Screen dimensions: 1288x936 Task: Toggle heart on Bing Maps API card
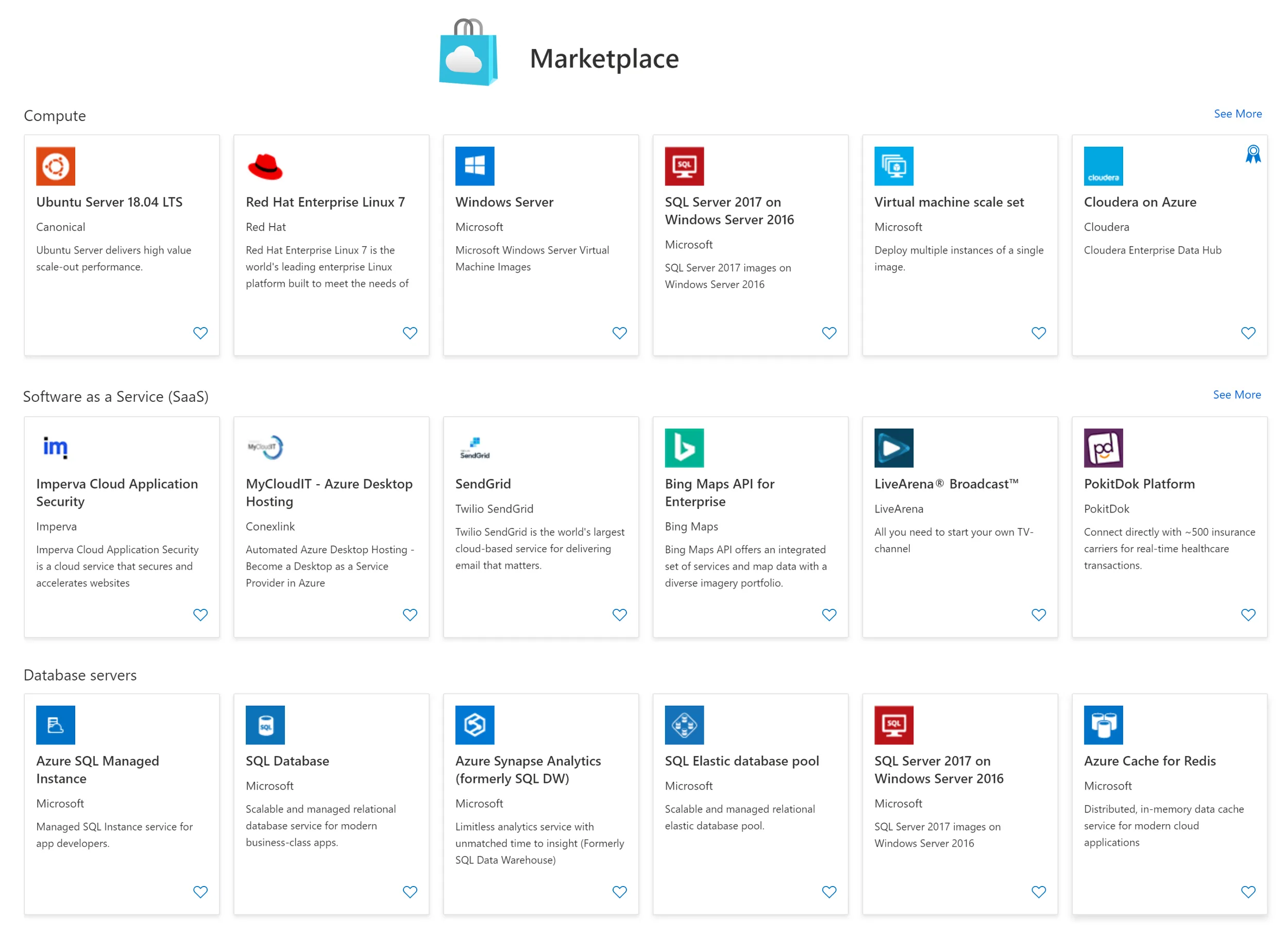pos(829,615)
